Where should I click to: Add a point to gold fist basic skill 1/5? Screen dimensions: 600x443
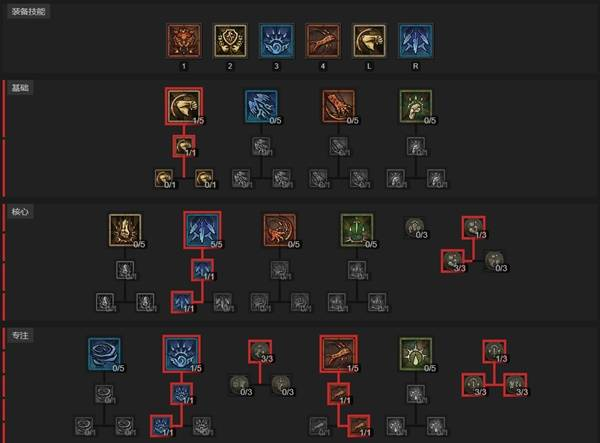[x=184, y=106]
